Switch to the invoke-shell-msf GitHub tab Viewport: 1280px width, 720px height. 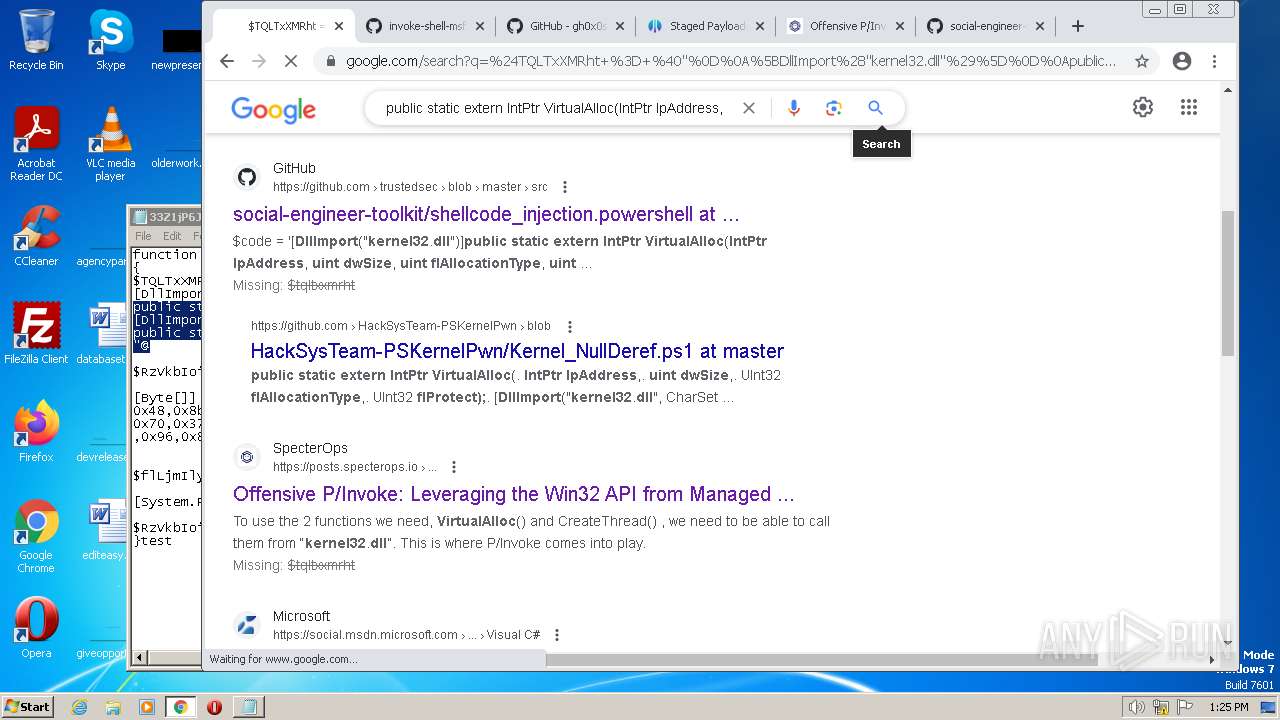click(428, 26)
